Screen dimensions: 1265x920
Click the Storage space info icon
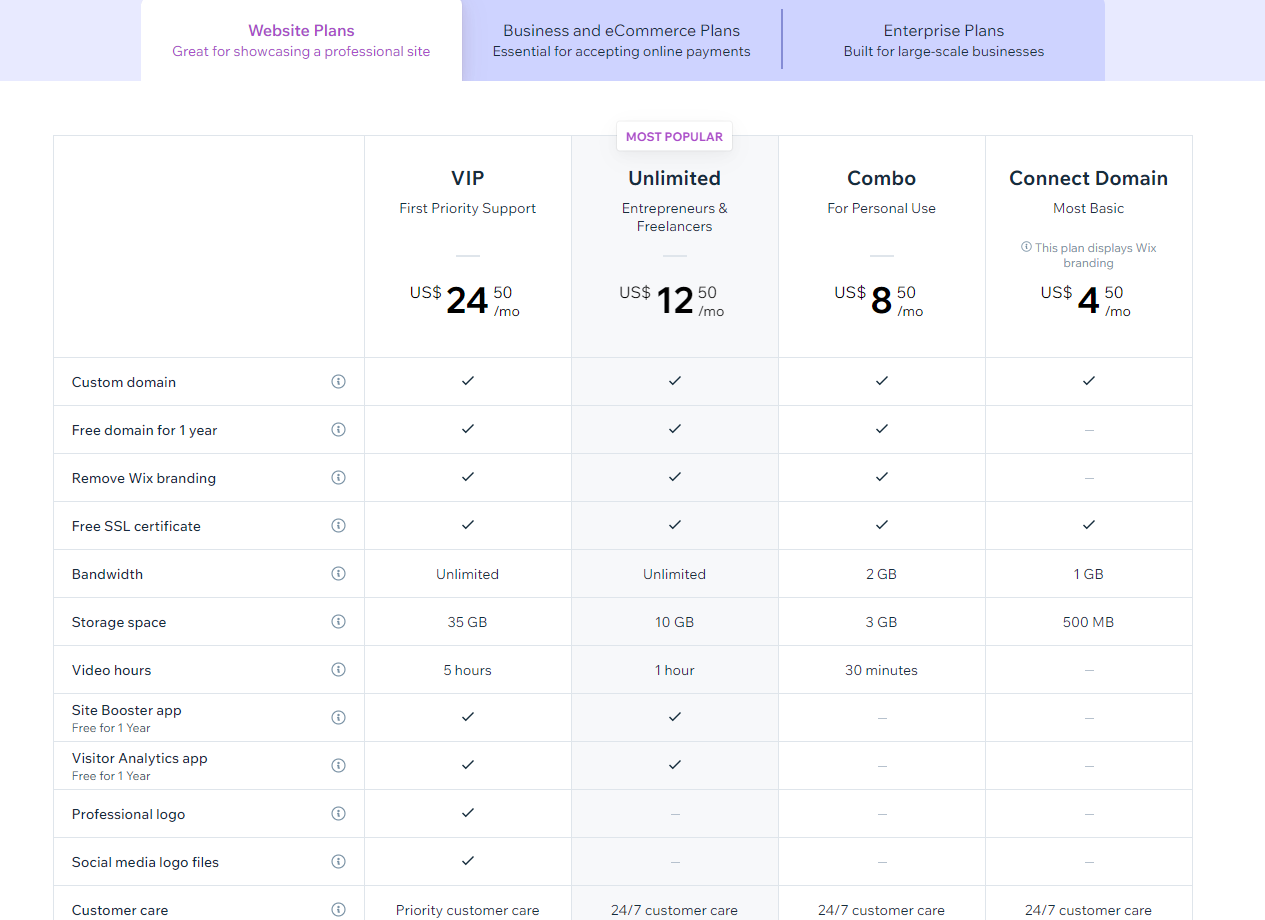[339, 621]
